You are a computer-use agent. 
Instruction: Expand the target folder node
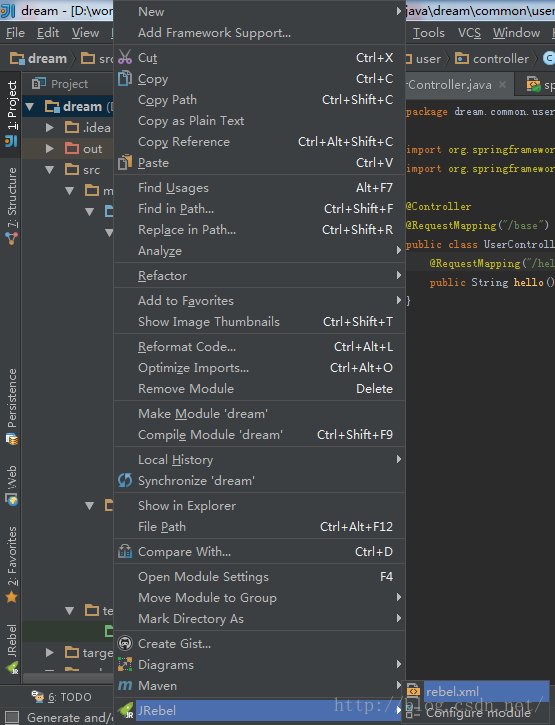pyautogui.click(x=49, y=652)
